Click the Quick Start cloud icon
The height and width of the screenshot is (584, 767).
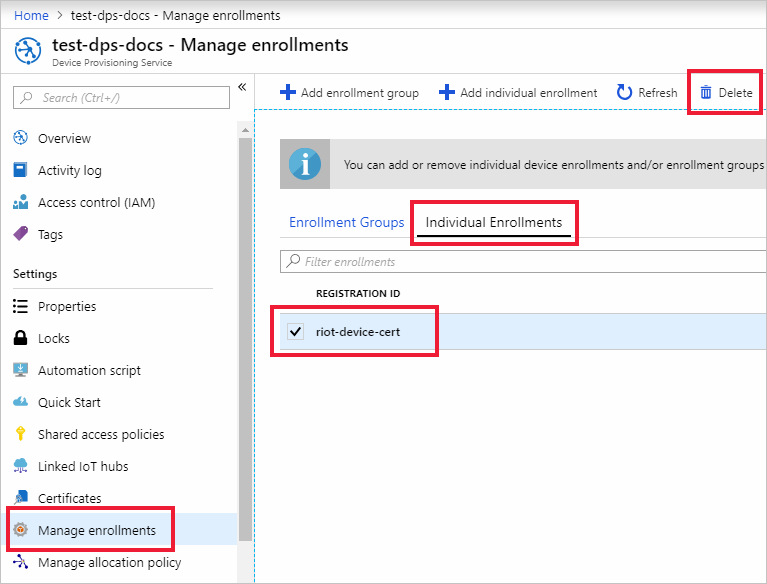point(21,402)
